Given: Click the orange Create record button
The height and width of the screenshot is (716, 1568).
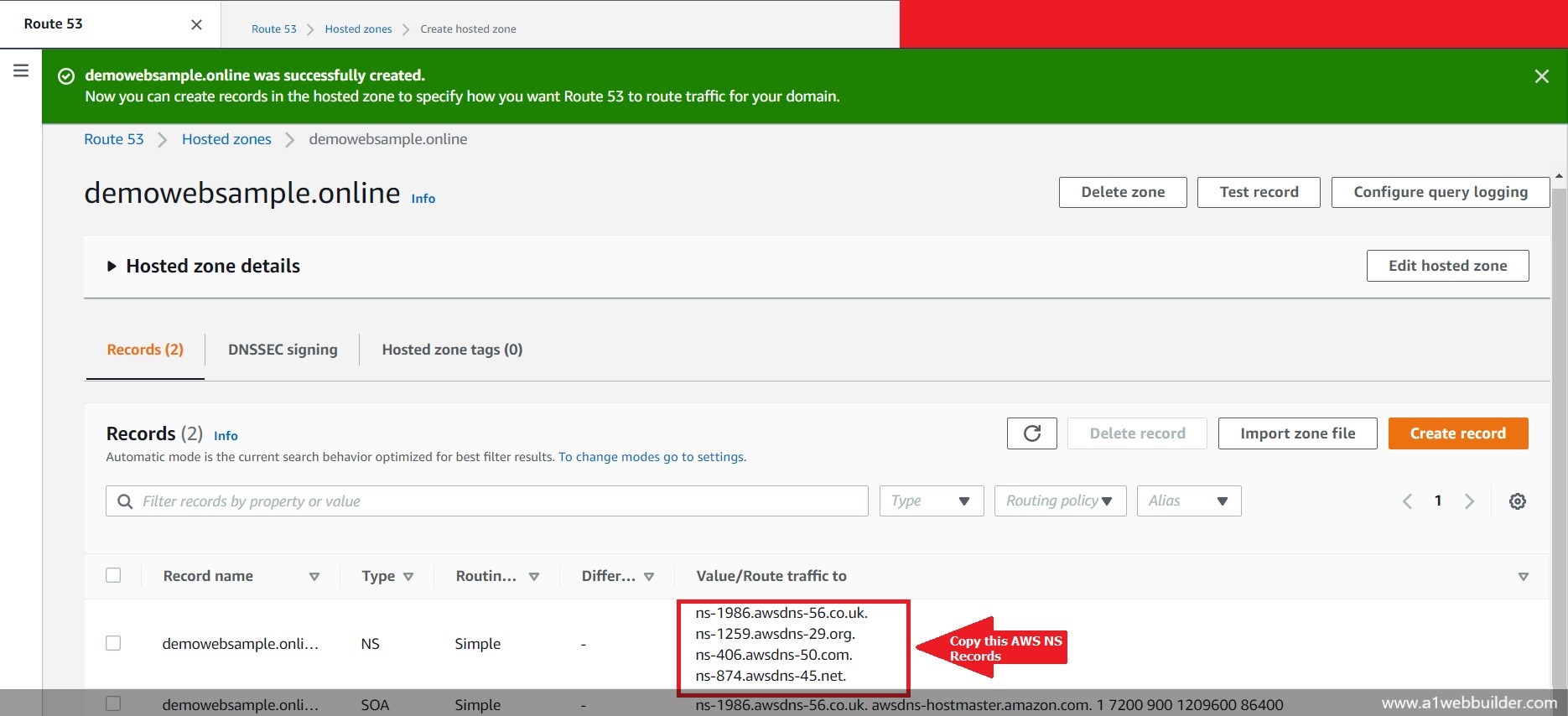Looking at the screenshot, I should [1457, 433].
